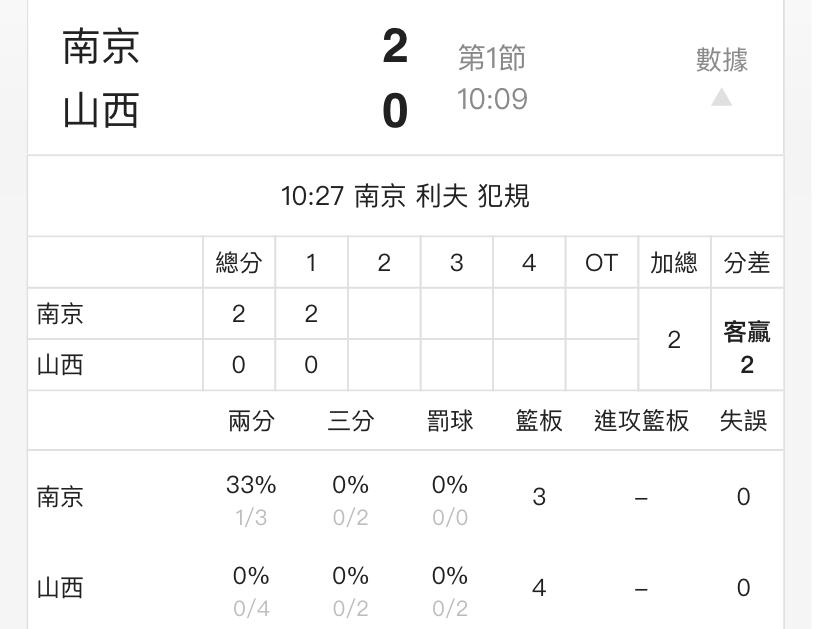Select the 罰球 stats column header

click(x=450, y=421)
